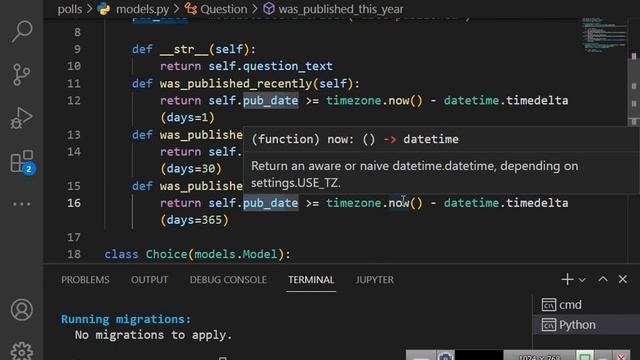
Task: Open the terminal launch profile dropdown arrow
Action: [x=582, y=280]
